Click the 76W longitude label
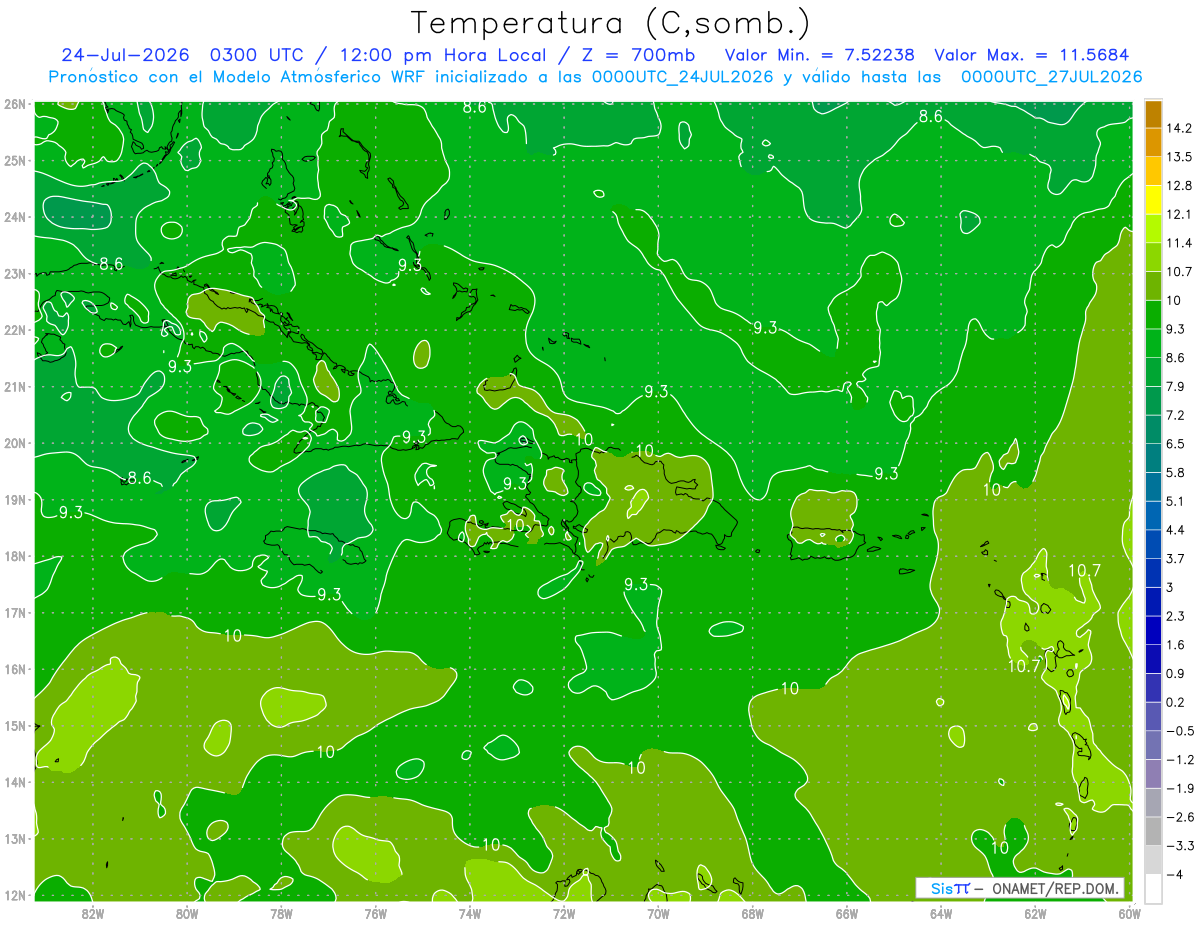Viewport: 1200px width, 927px height. 375,913
